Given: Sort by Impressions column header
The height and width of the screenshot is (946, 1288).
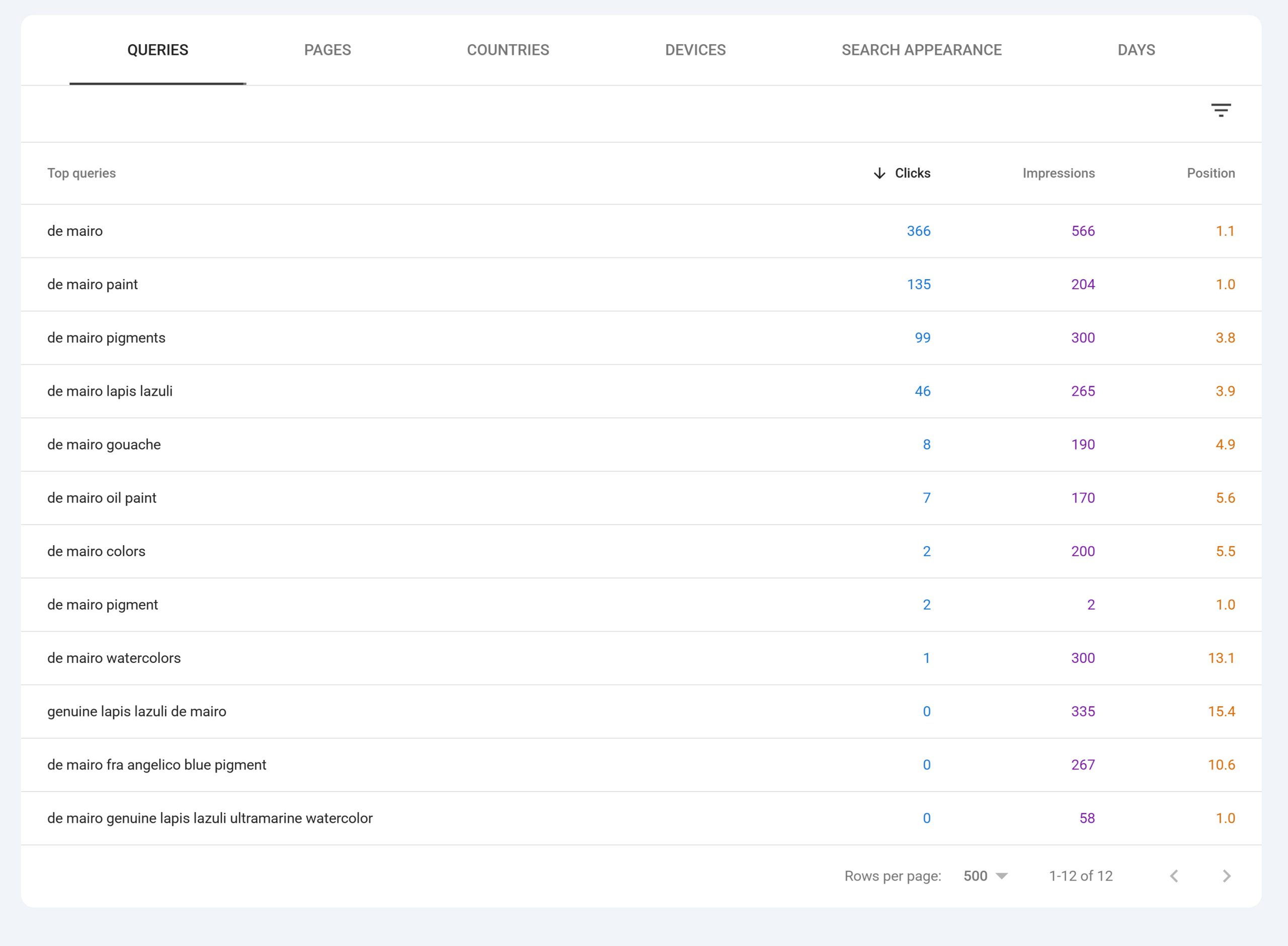Looking at the screenshot, I should tap(1059, 174).
